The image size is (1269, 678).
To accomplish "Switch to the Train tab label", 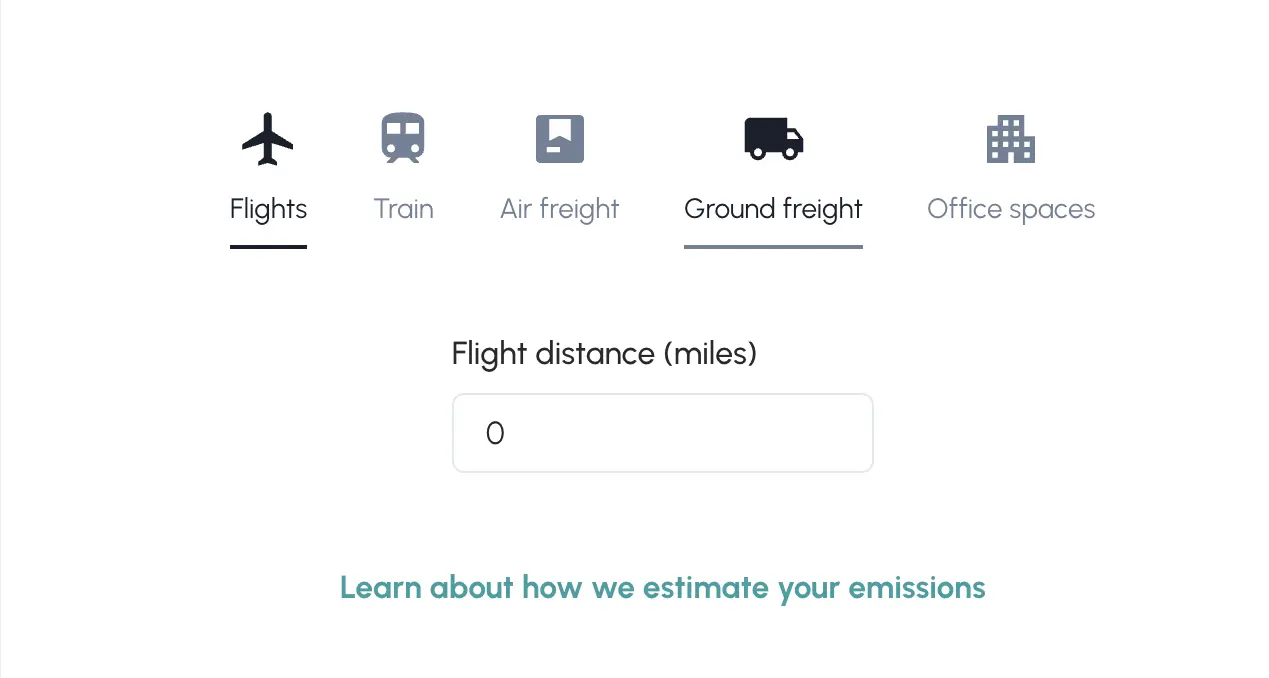I will click(403, 209).
